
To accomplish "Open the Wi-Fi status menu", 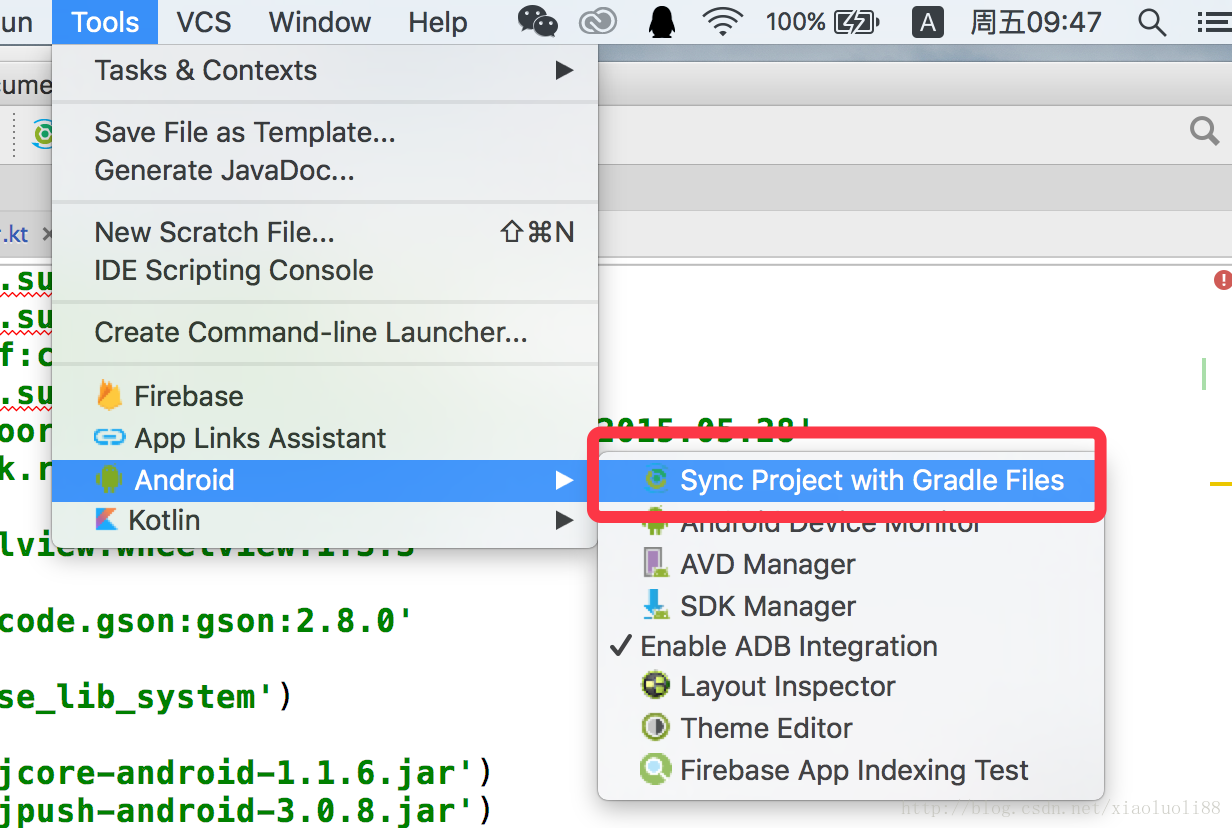I will (722, 22).
